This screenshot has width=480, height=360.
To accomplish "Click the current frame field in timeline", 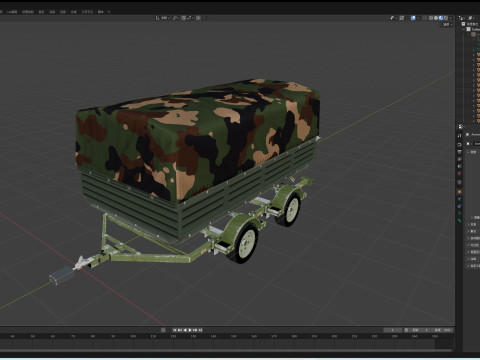I will tap(392, 330).
